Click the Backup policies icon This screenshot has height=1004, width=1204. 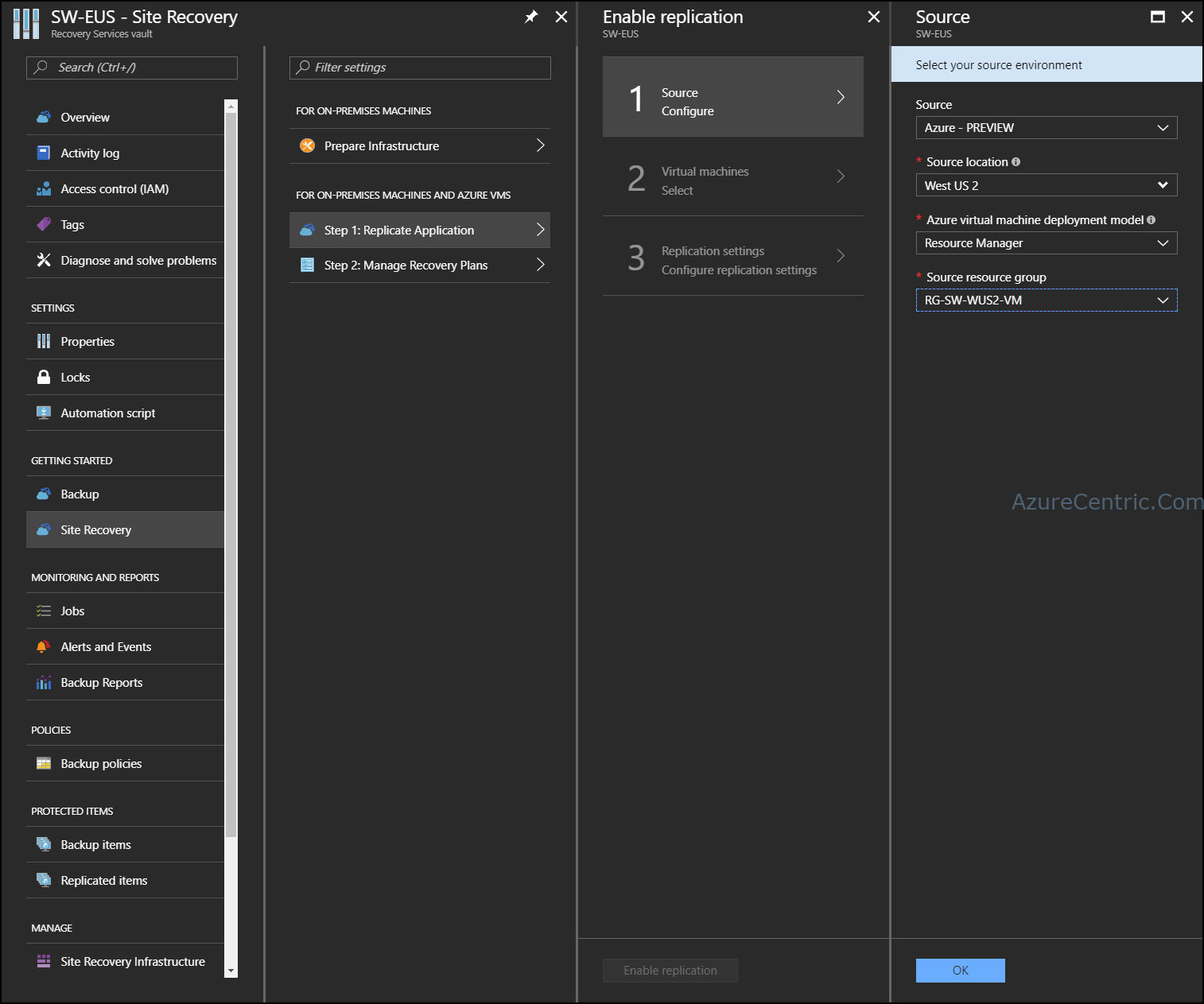point(44,763)
